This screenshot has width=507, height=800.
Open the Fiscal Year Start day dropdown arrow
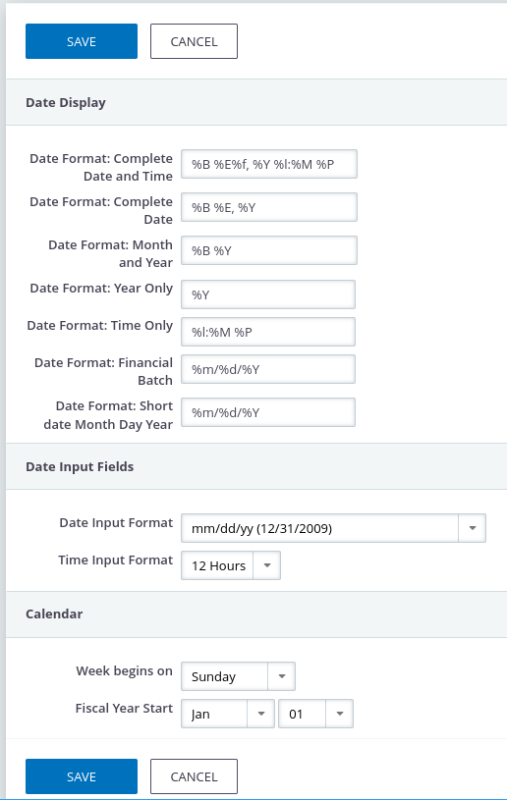tap(340, 714)
